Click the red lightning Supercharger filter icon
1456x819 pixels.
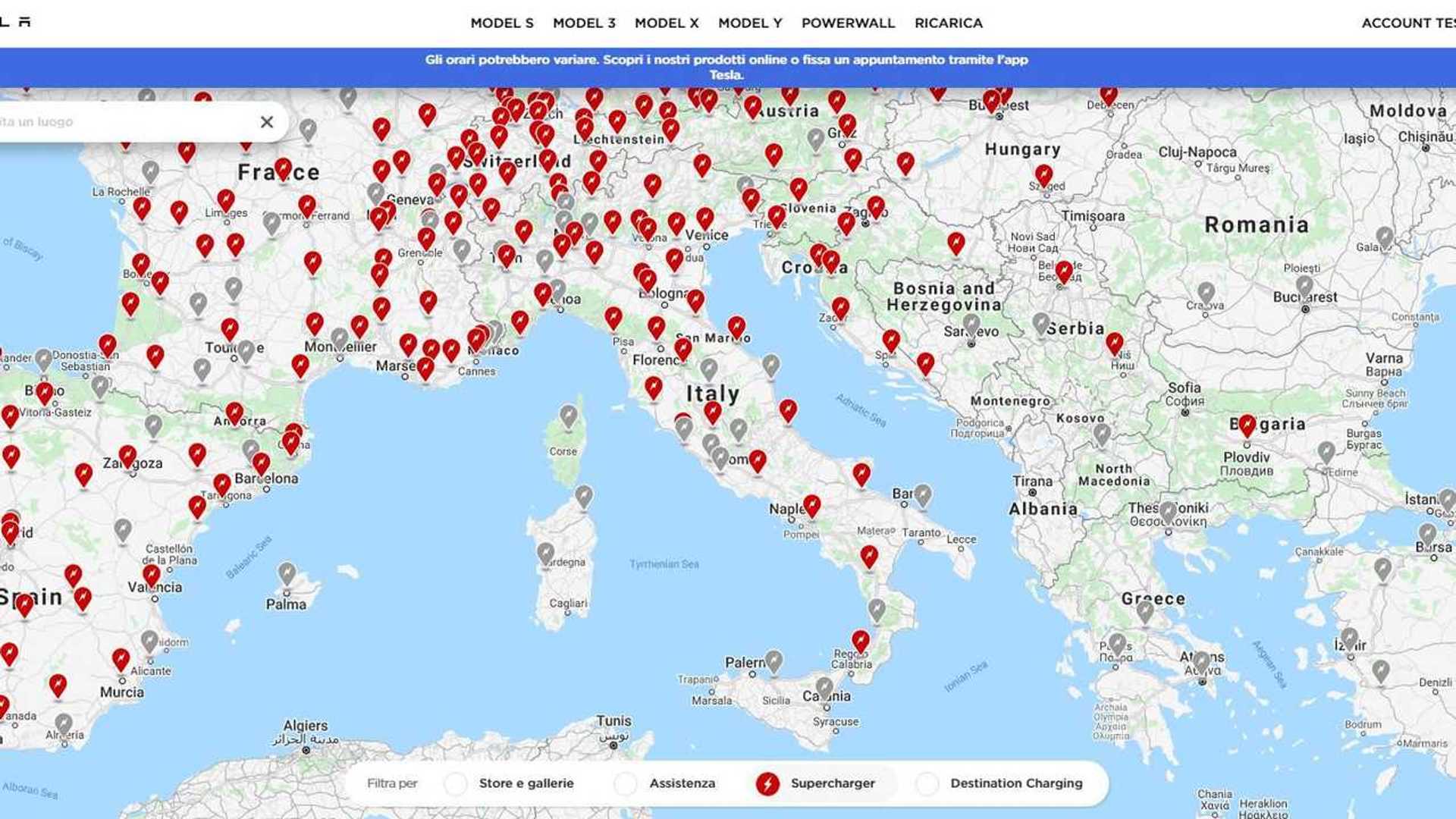[768, 783]
